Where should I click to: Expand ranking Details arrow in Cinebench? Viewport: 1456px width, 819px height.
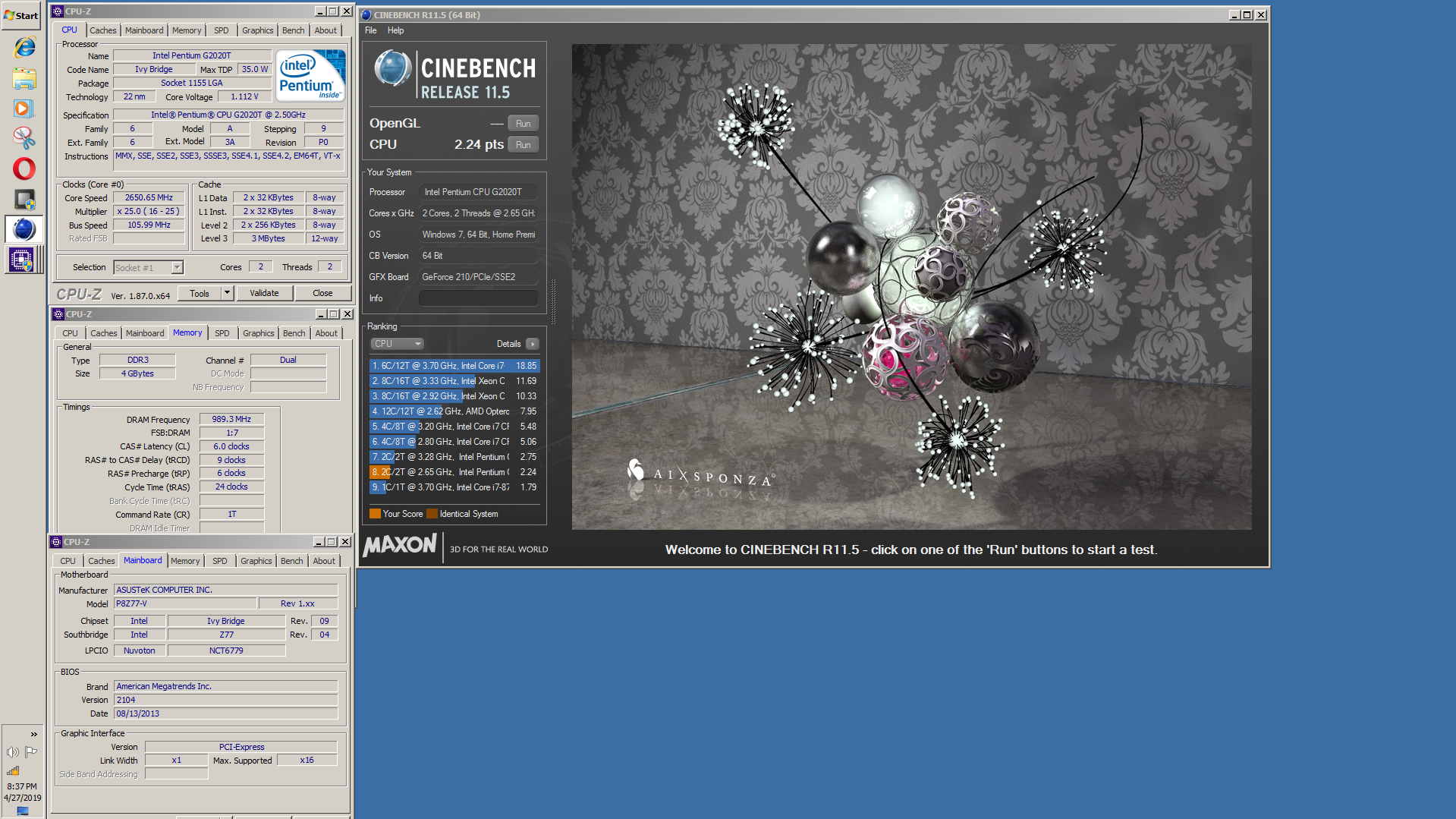tap(533, 344)
